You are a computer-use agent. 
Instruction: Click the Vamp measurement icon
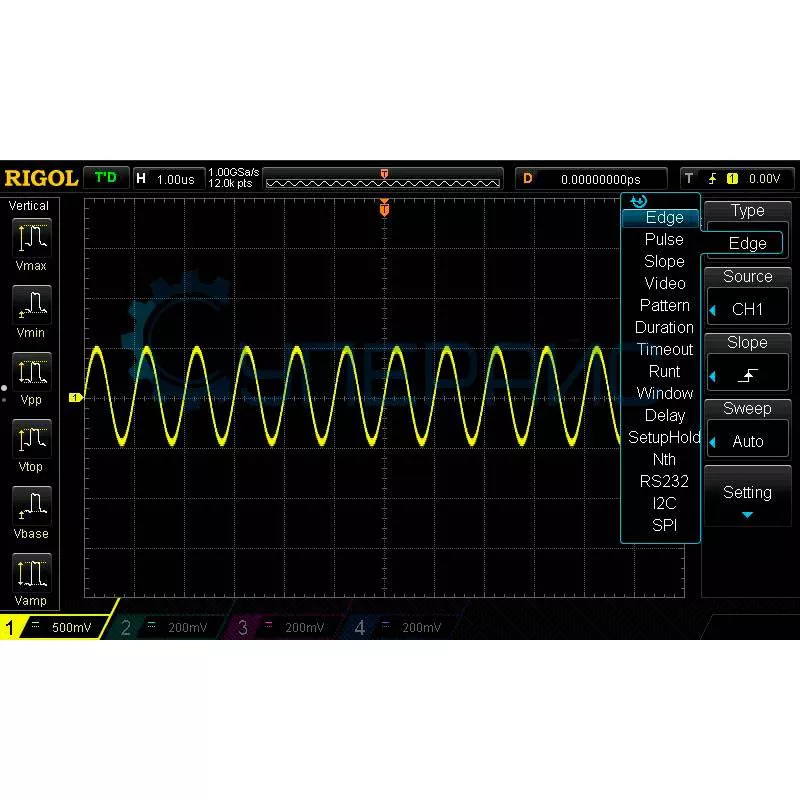point(31,574)
